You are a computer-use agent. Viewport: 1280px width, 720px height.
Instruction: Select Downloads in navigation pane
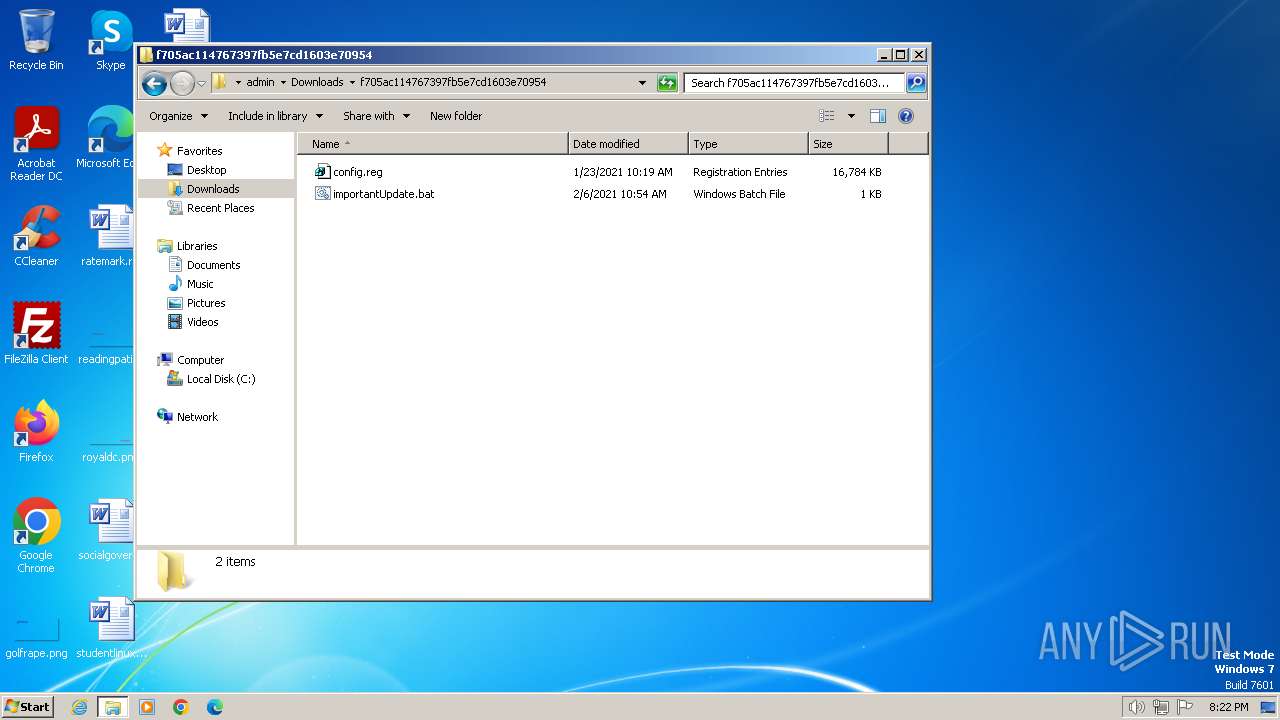point(213,189)
